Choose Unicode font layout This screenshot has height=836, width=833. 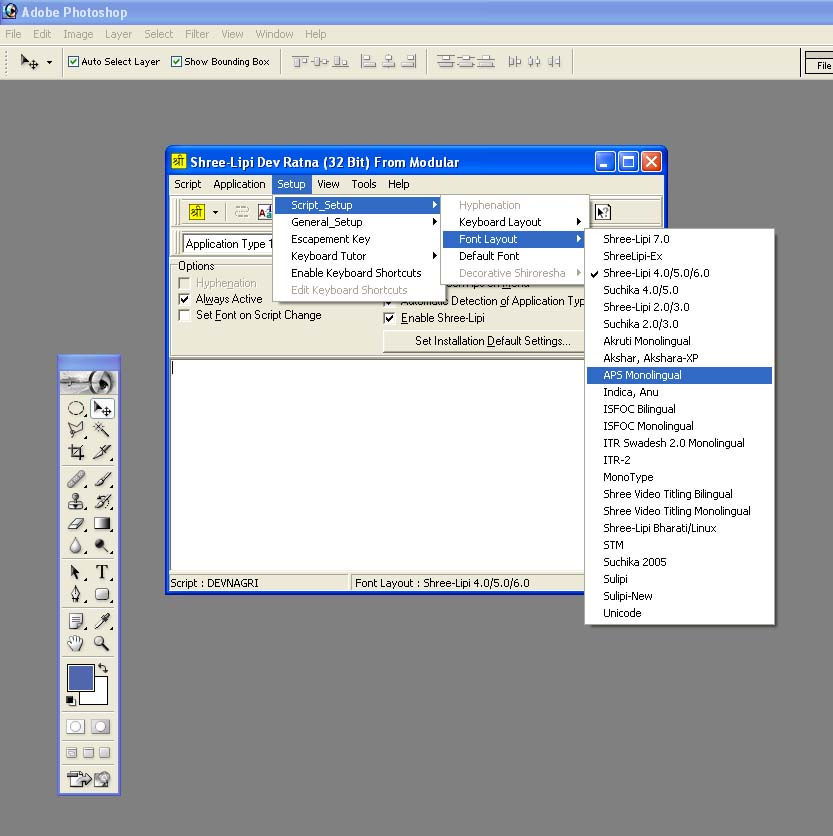(679, 613)
